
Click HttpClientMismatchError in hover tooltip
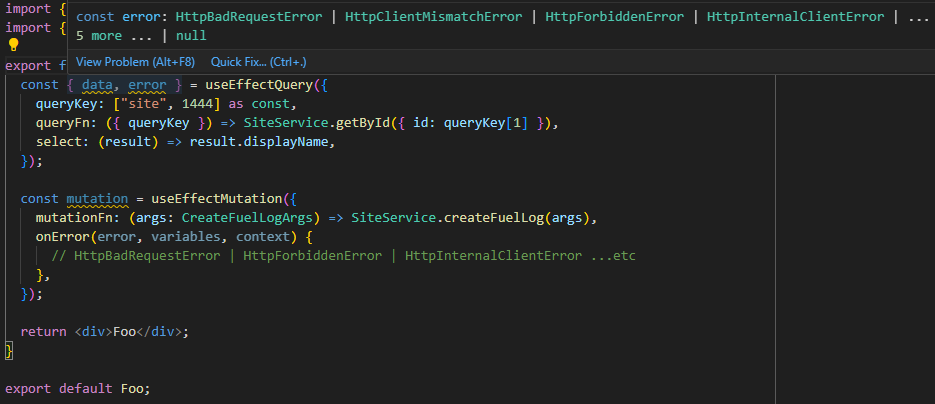(x=432, y=17)
